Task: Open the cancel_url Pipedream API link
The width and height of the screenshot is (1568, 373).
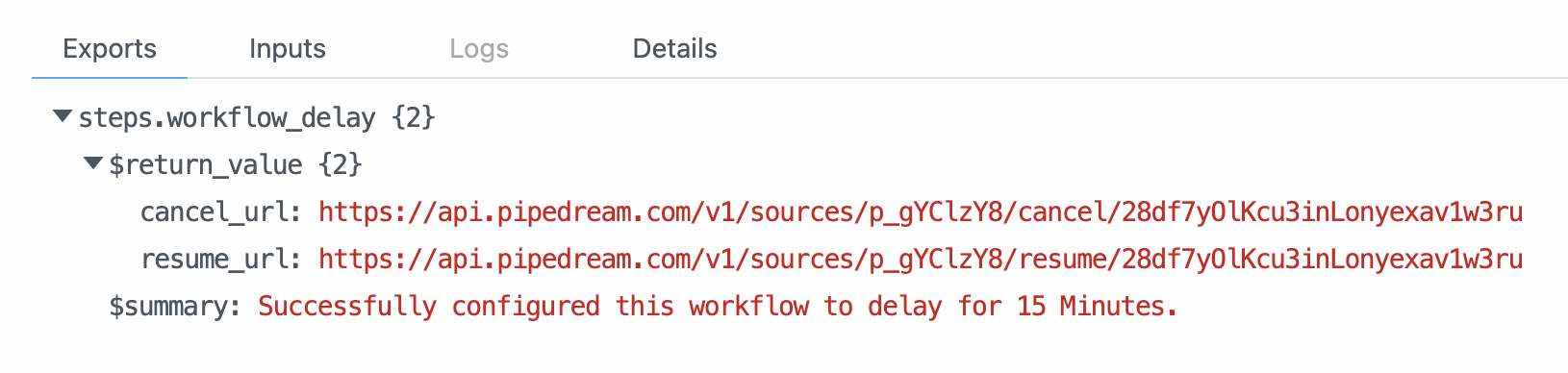Action: (x=921, y=211)
